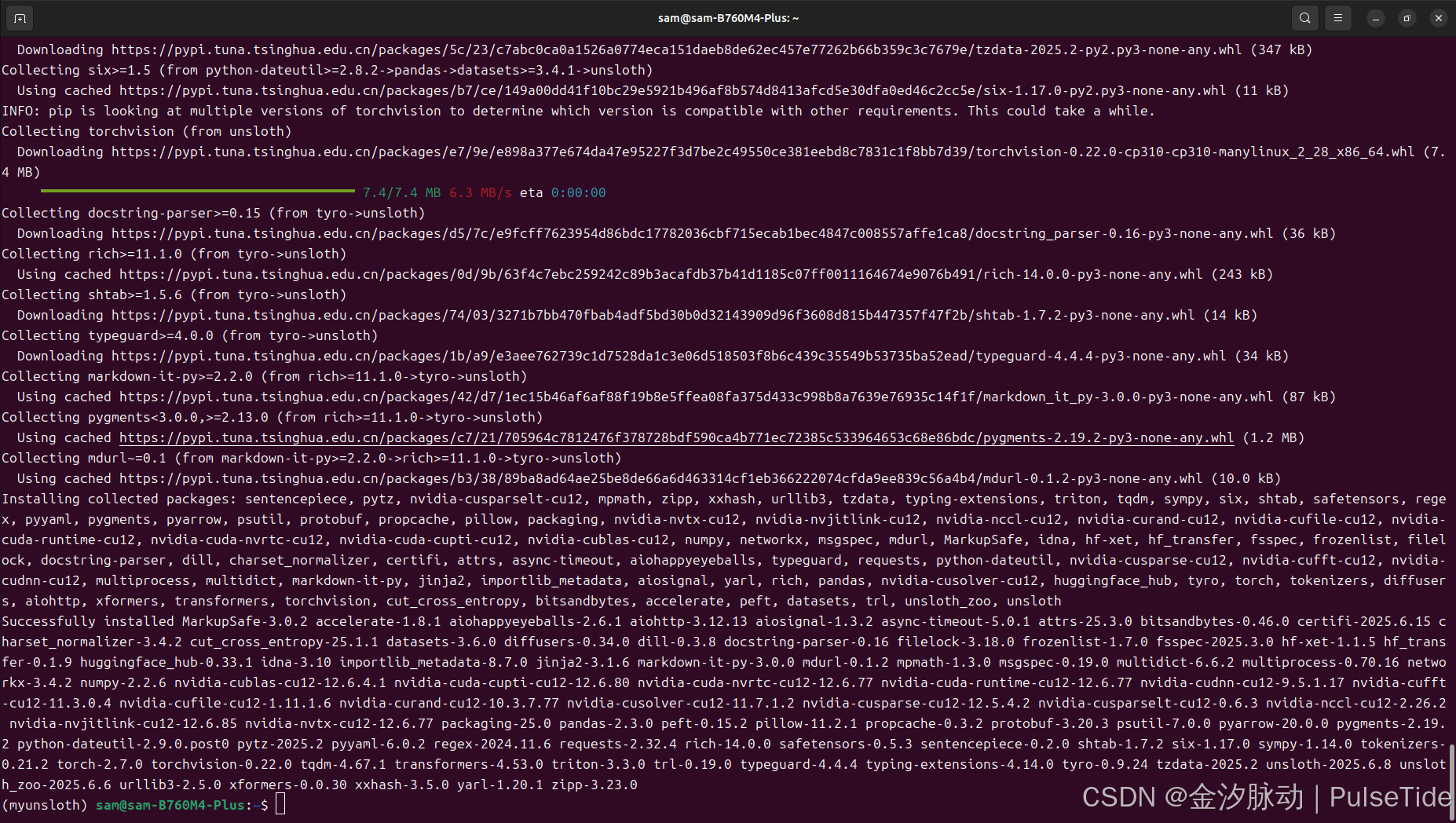Click the tzdata-2025.2 download URL line

click(x=664, y=49)
